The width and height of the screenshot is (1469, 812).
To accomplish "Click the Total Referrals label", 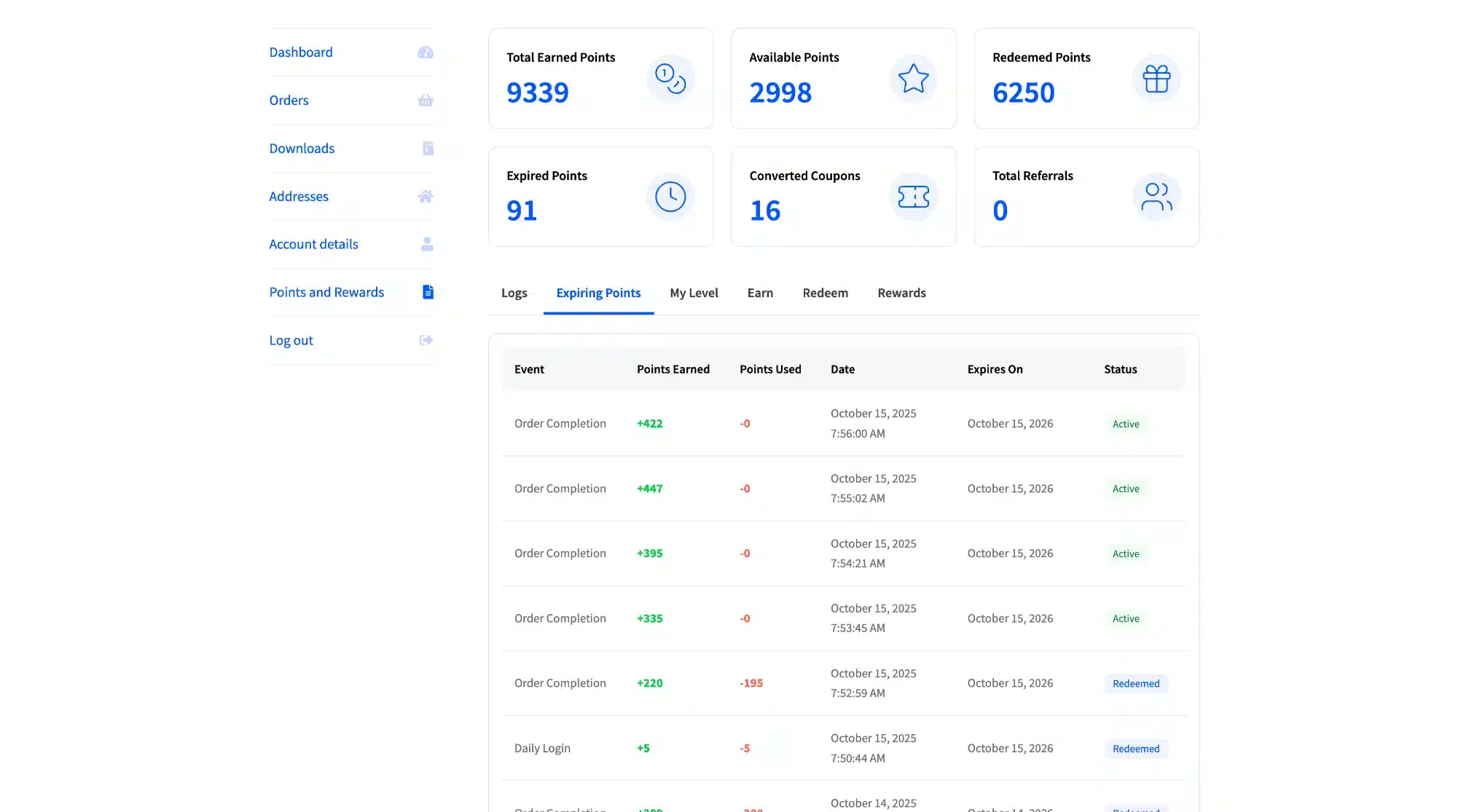I will [x=1033, y=176].
